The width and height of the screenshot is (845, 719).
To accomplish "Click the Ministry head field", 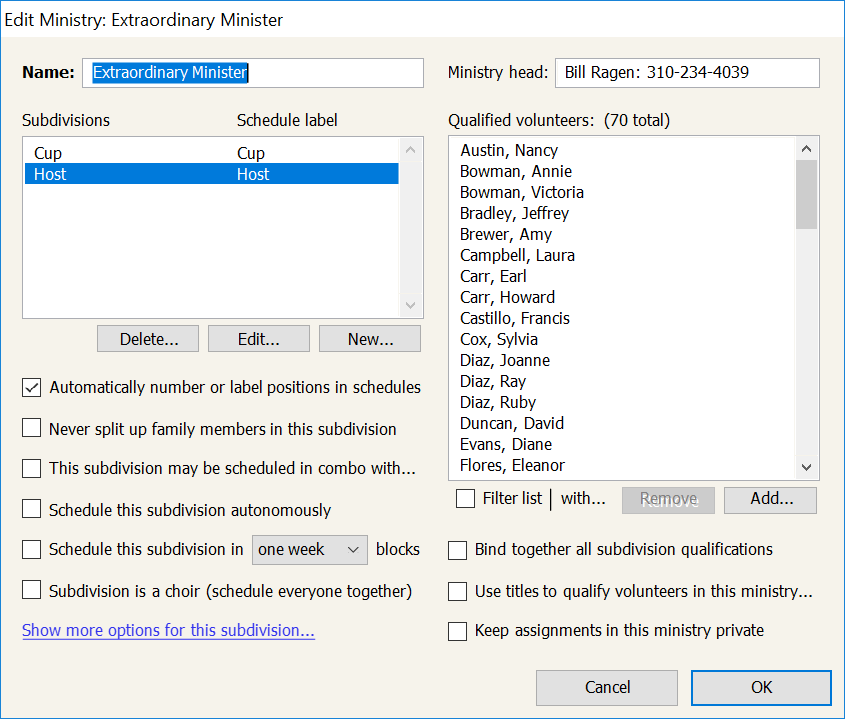I will [x=686, y=73].
